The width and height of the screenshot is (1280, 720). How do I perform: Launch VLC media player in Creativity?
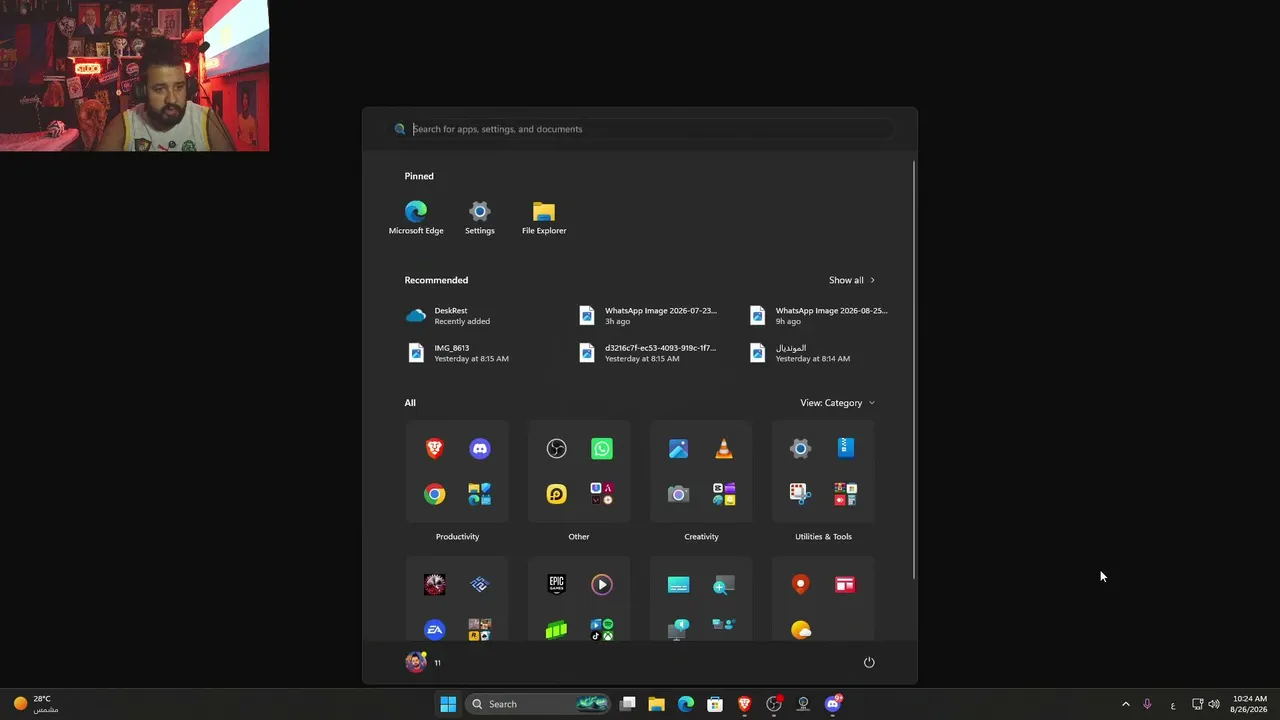click(724, 449)
